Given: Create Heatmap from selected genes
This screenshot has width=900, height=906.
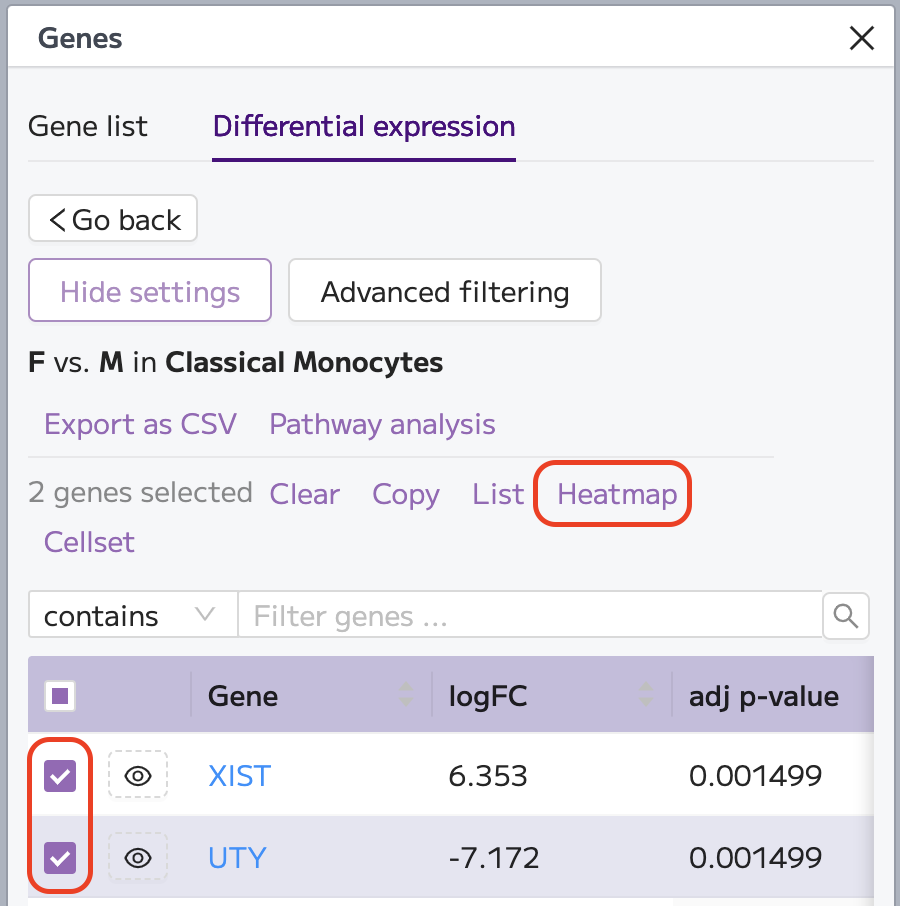Looking at the screenshot, I should point(617,494).
